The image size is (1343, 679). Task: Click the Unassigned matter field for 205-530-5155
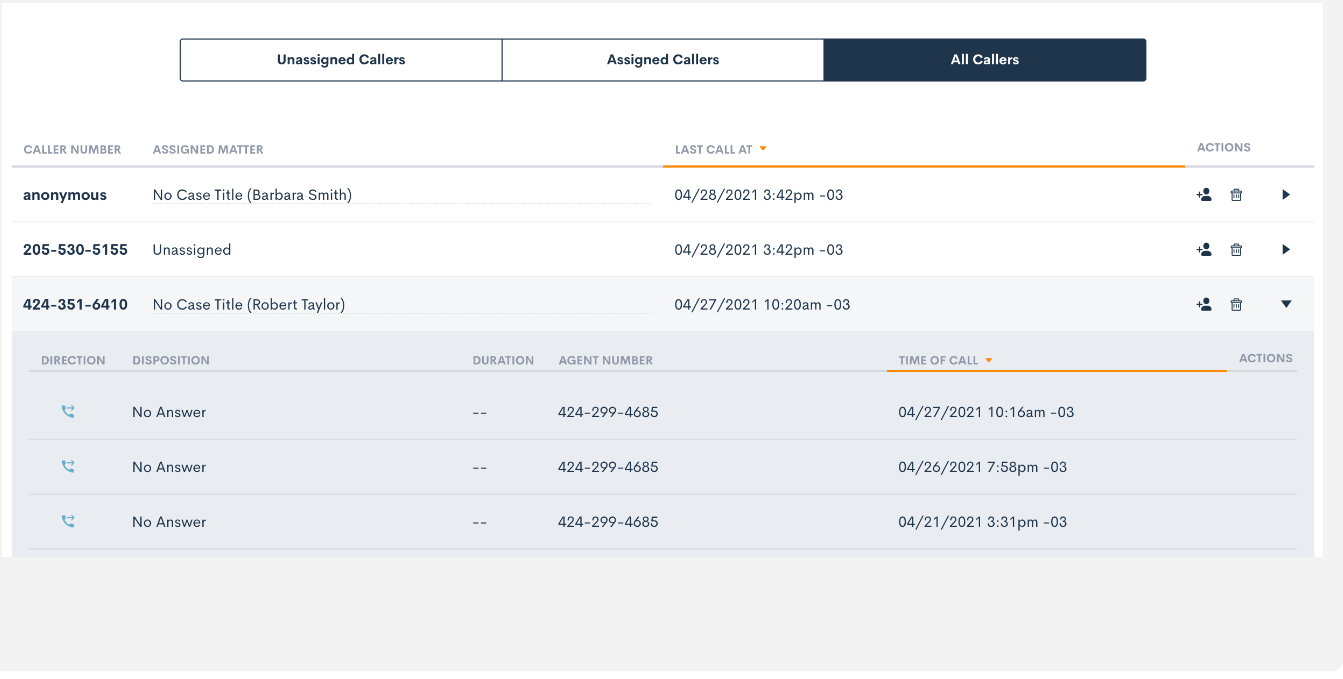click(192, 250)
